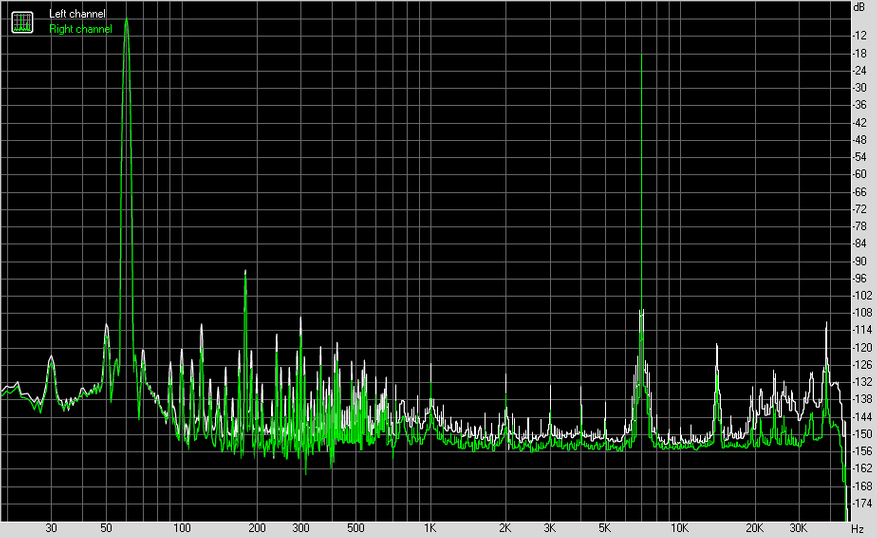This screenshot has width=877, height=538.
Task: Click the -30 dB axis value
Action: point(859,88)
